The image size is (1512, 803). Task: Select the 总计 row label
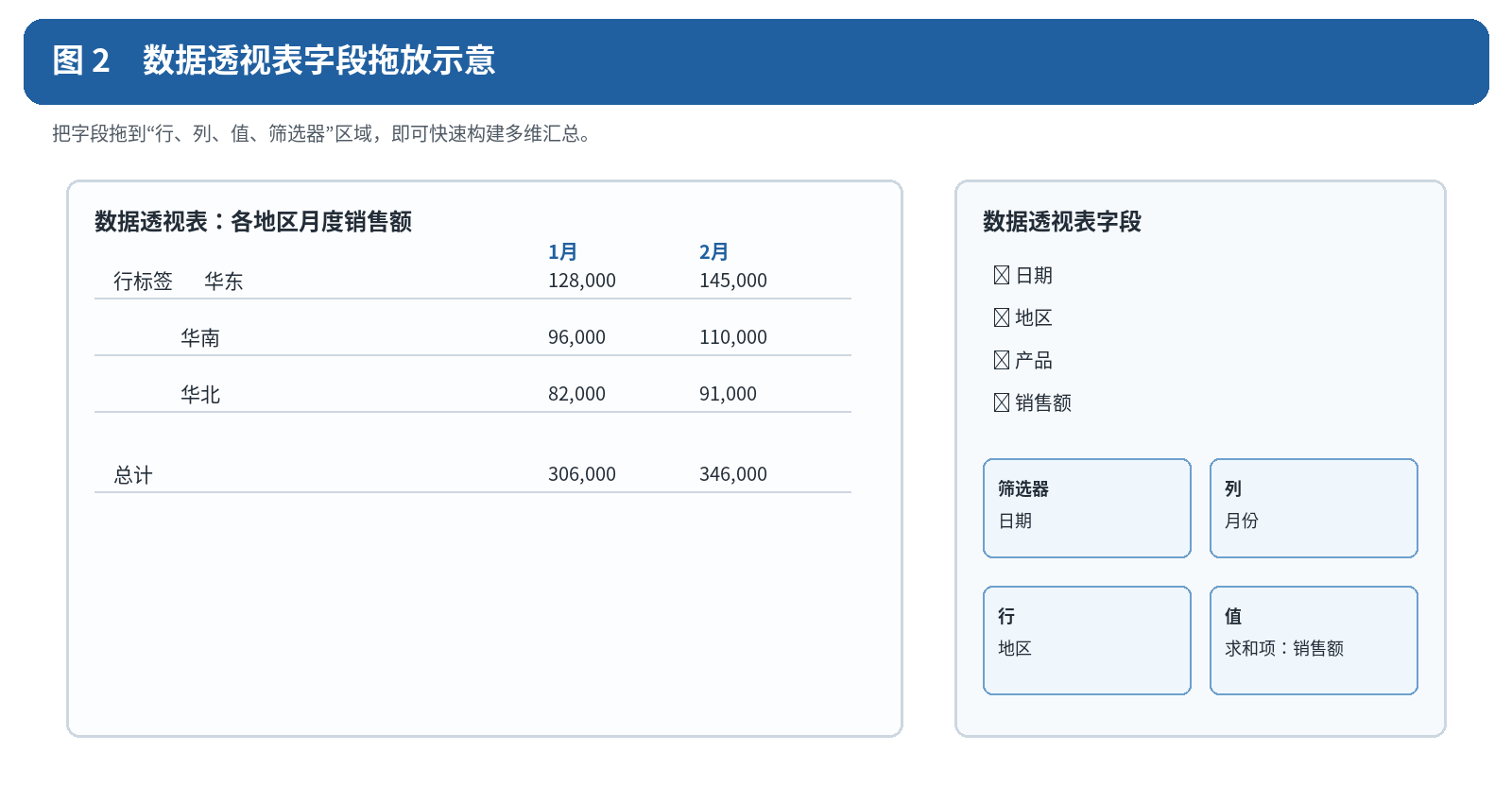click(x=133, y=475)
